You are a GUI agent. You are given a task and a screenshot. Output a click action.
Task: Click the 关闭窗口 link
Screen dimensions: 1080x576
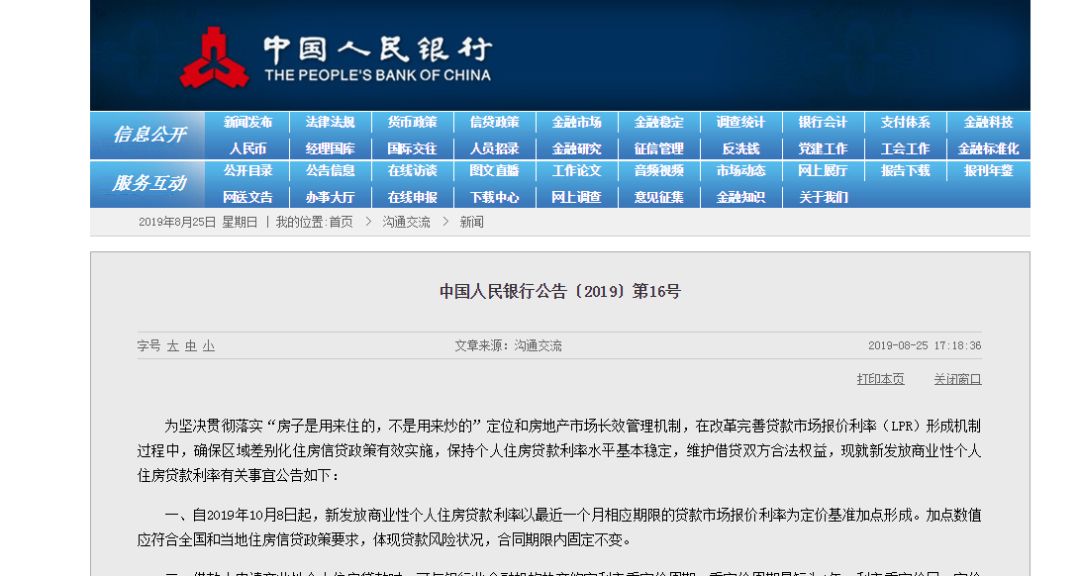point(957,379)
